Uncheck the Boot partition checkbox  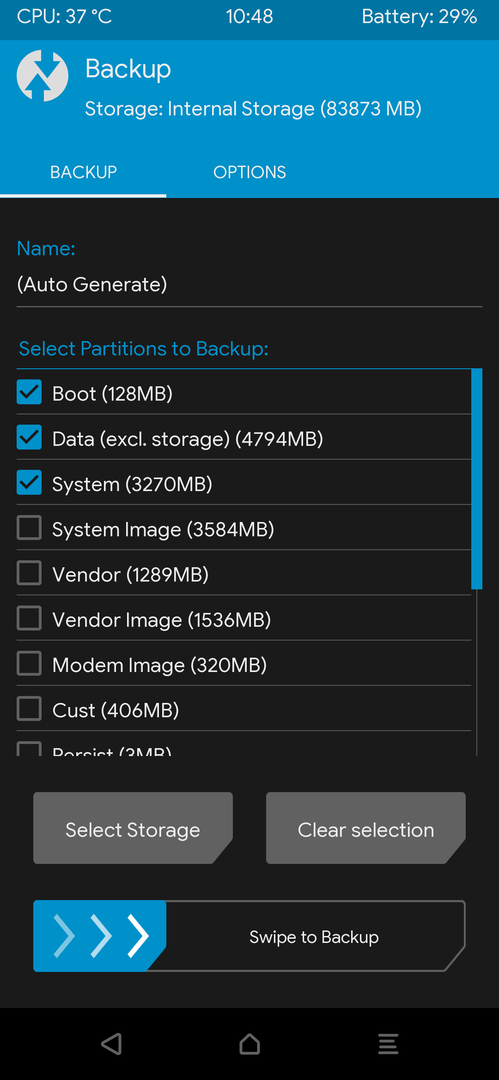coord(29,393)
